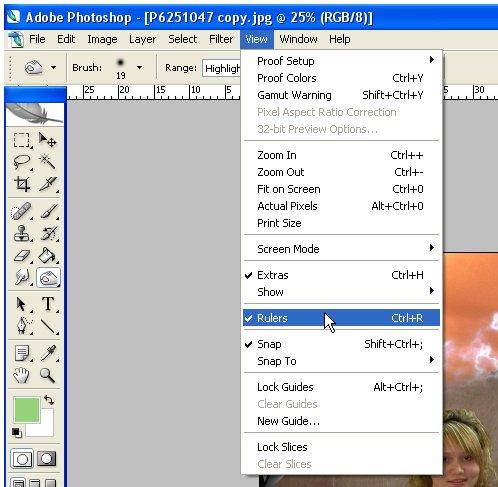Screen dimensions: 498x487
Task: Click the green foreground color swatch
Action: click(26, 410)
